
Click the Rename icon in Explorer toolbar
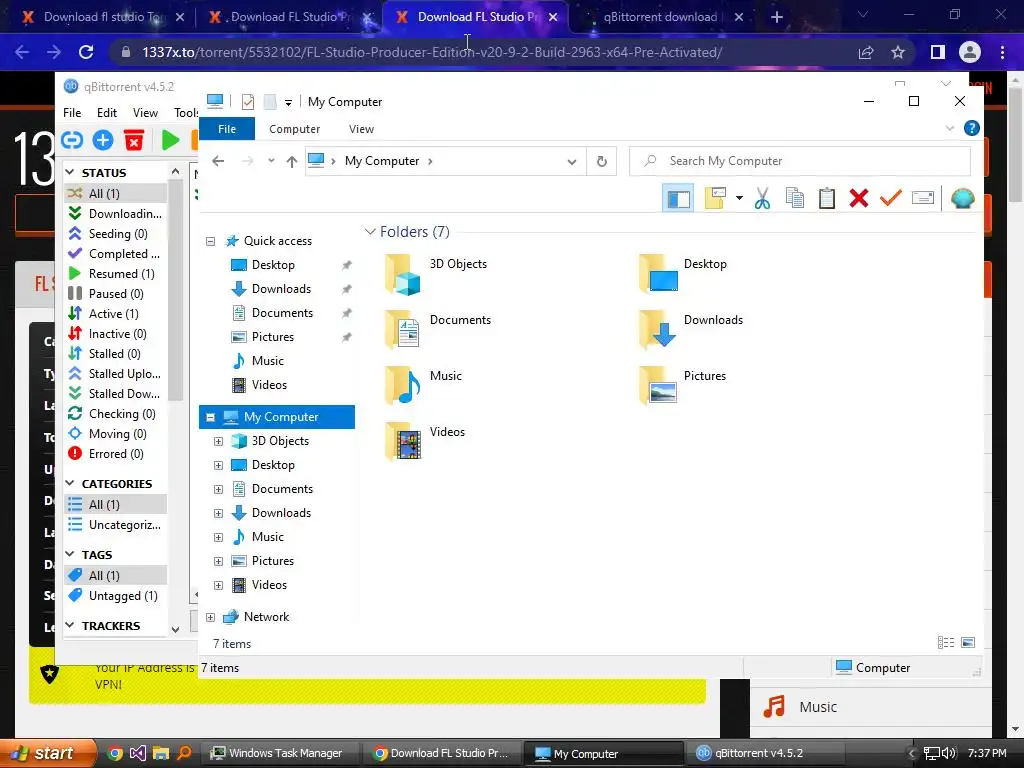923,198
